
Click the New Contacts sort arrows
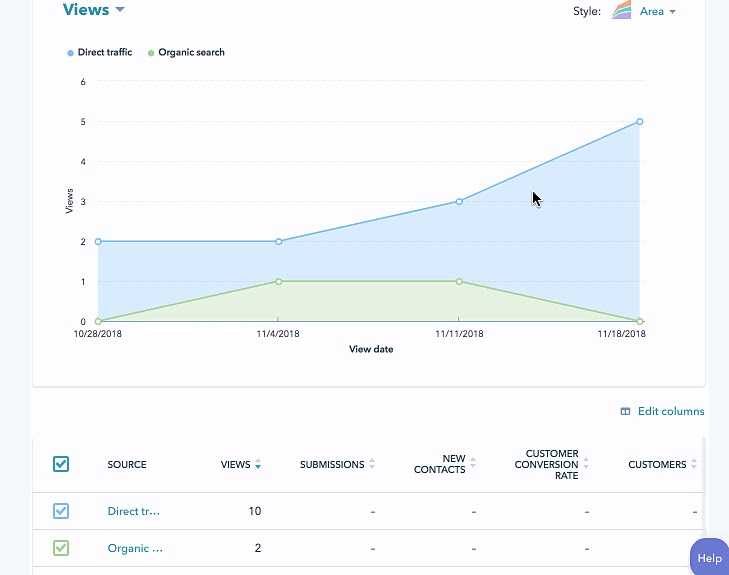pos(473,464)
